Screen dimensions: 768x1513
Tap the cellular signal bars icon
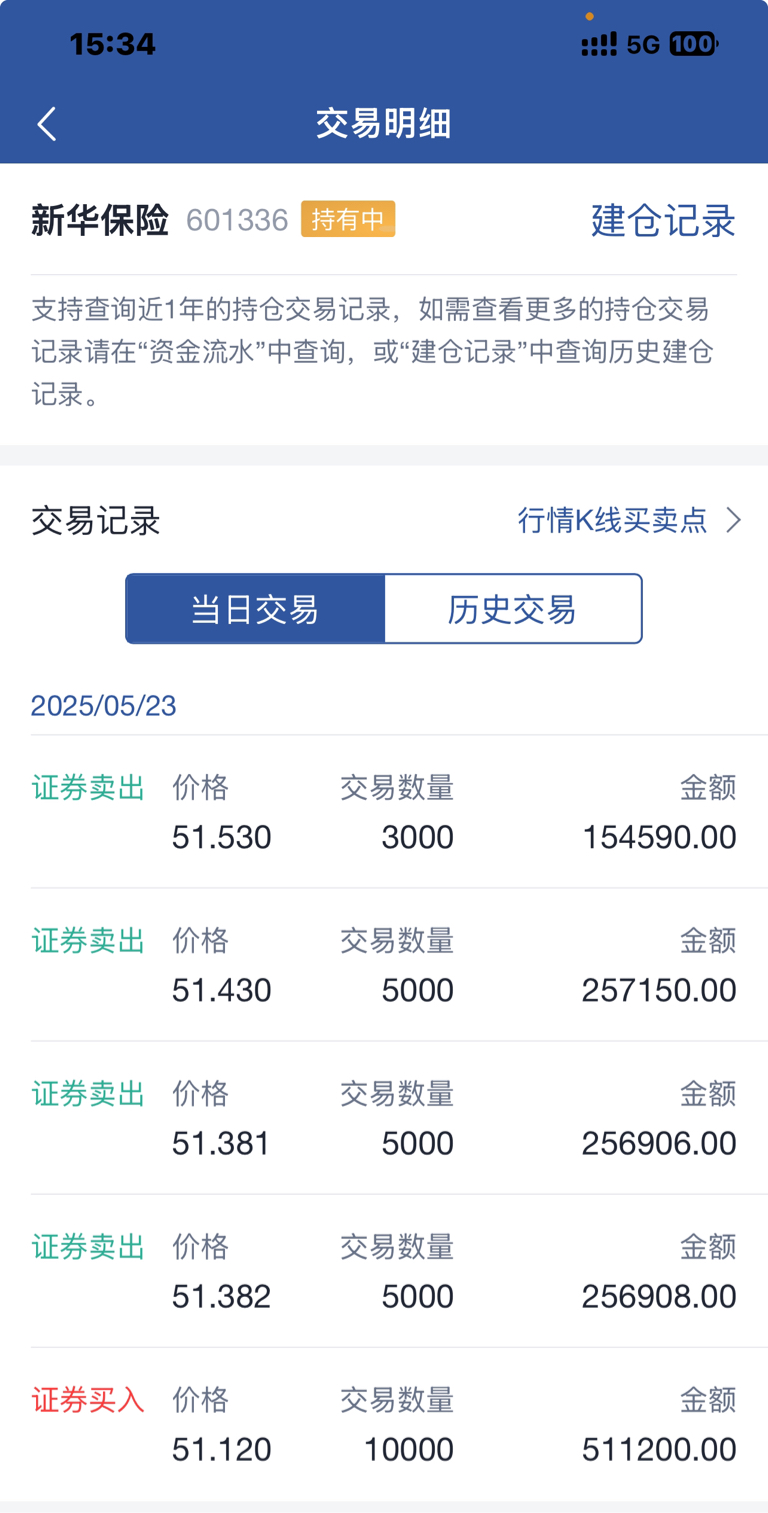click(x=599, y=44)
